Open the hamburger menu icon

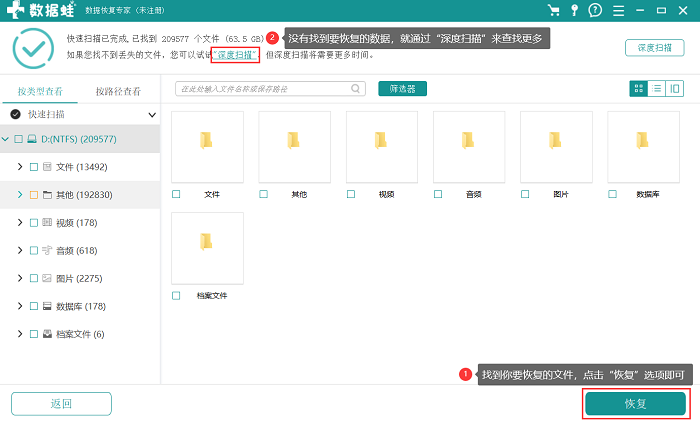click(x=618, y=11)
